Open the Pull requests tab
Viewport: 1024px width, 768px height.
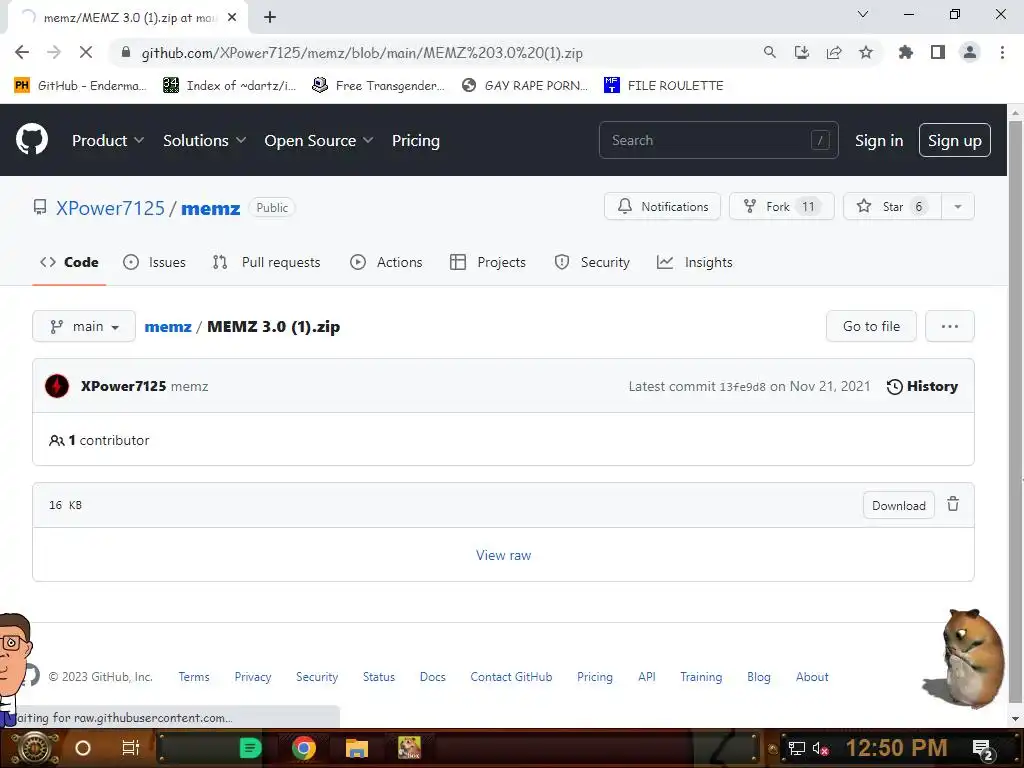(266, 263)
